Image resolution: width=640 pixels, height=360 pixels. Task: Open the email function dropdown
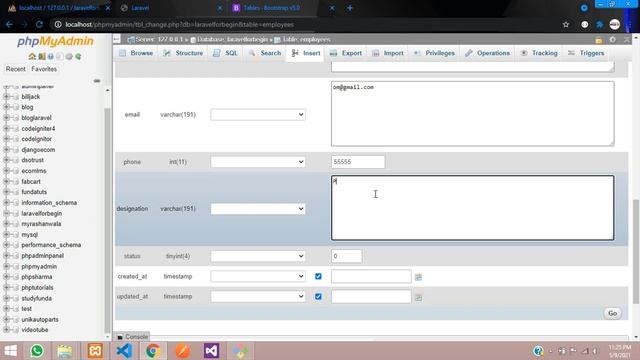[258, 115]
